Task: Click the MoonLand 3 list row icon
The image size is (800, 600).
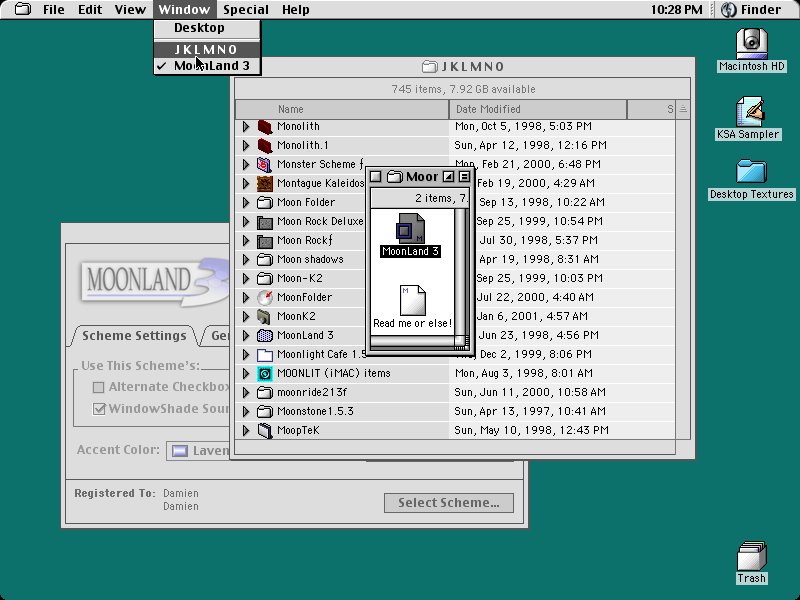Action: click(x=264, y=335)
